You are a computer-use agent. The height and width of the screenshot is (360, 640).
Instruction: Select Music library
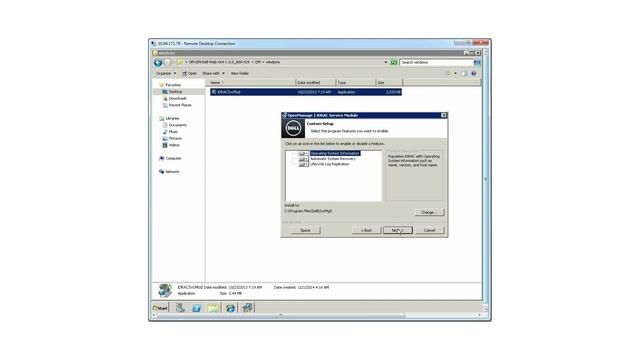(170, 132)
